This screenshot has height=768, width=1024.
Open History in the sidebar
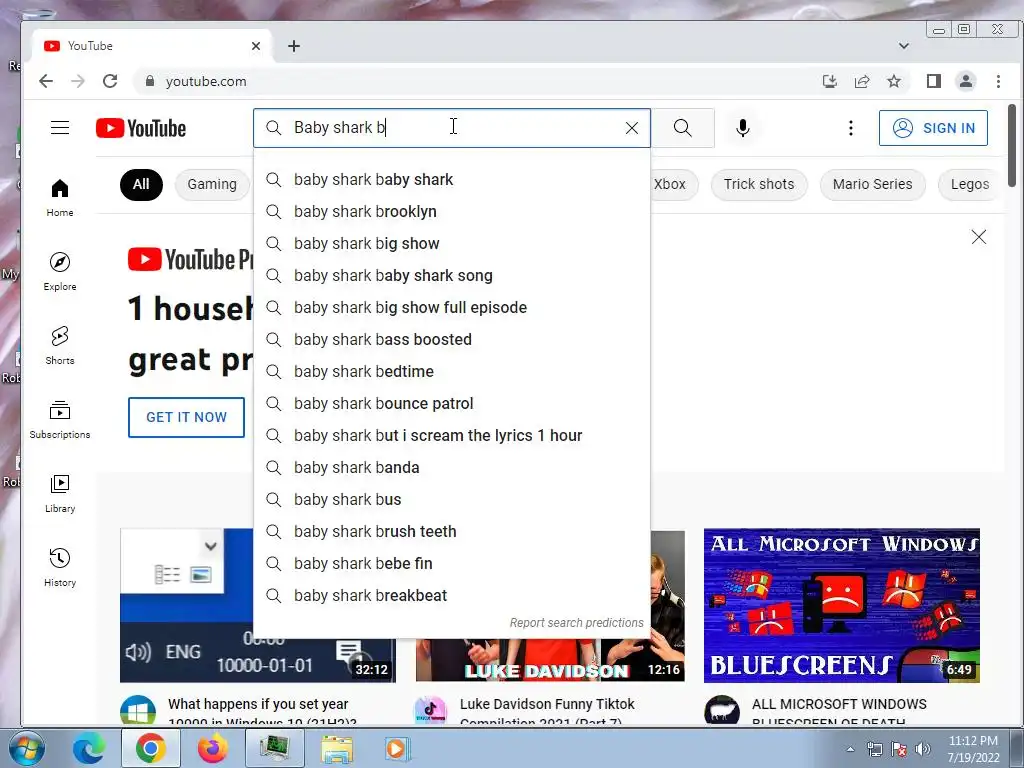click(60, 568)
